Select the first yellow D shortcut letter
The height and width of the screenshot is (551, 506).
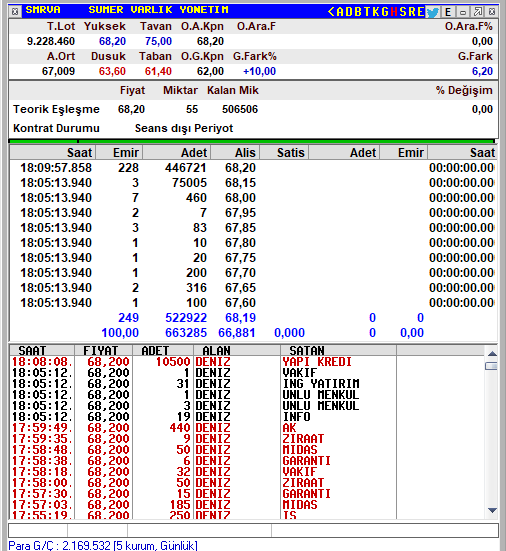tap(349, 12)
